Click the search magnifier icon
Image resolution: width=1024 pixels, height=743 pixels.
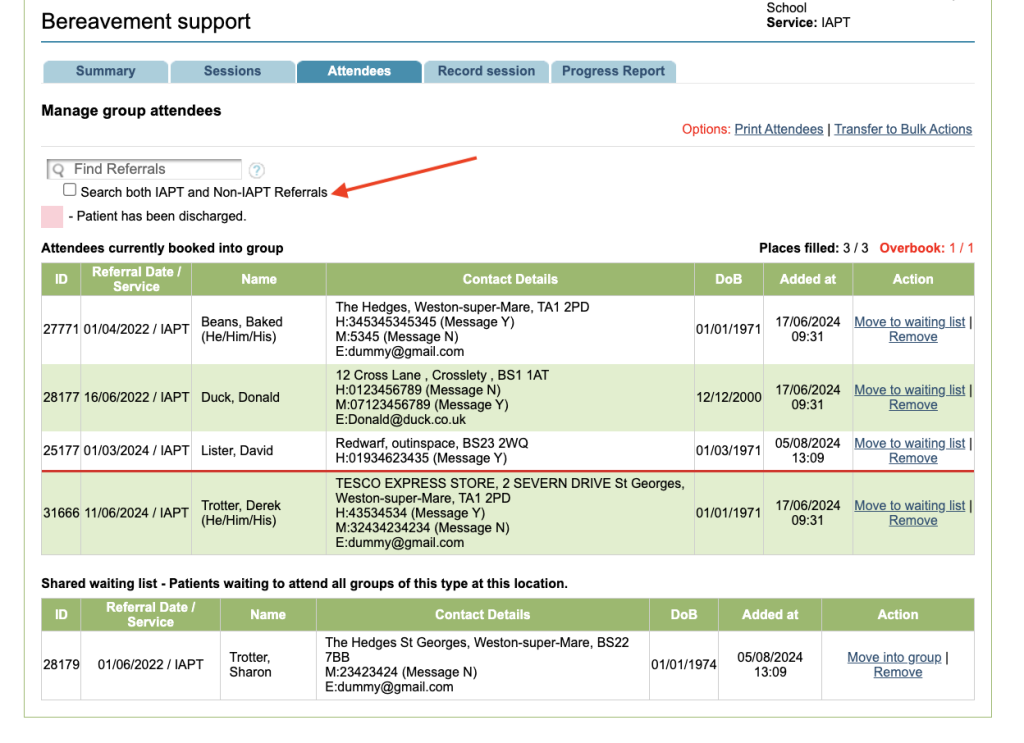(x=58, y=170)
